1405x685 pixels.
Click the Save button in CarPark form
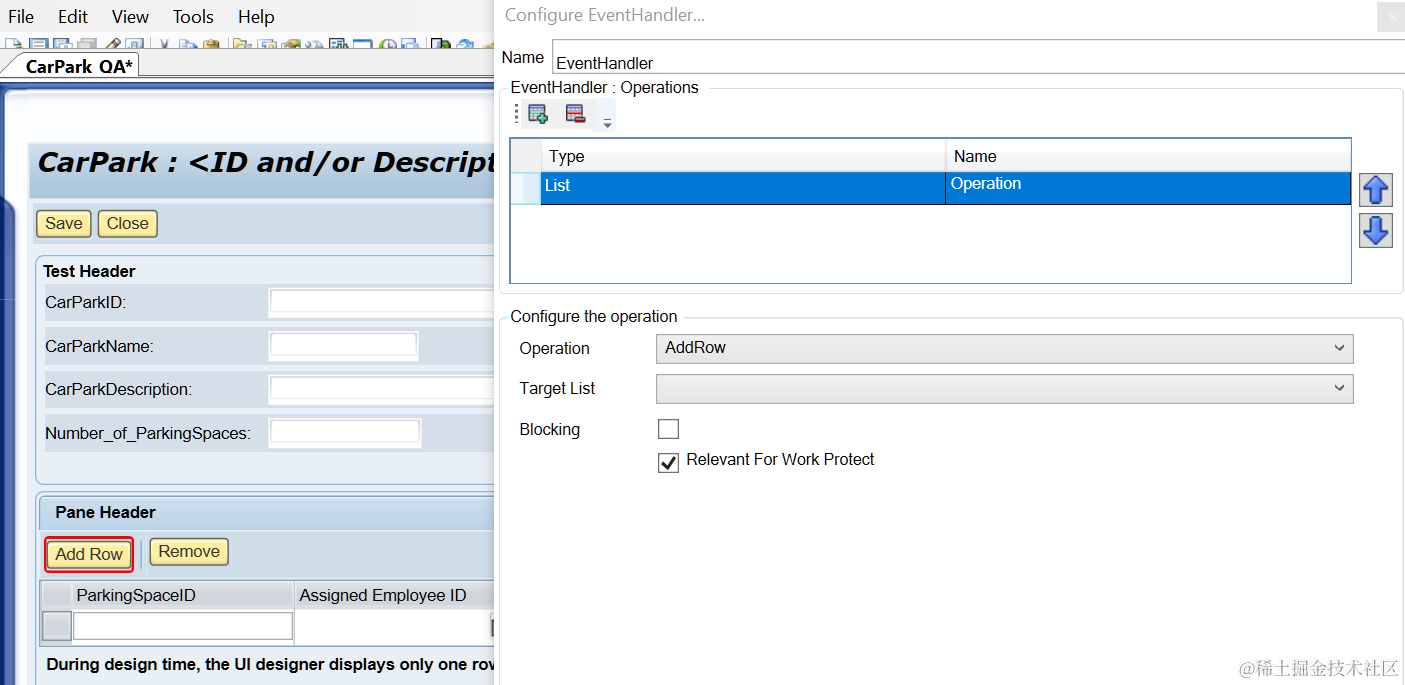pos(64,224)
